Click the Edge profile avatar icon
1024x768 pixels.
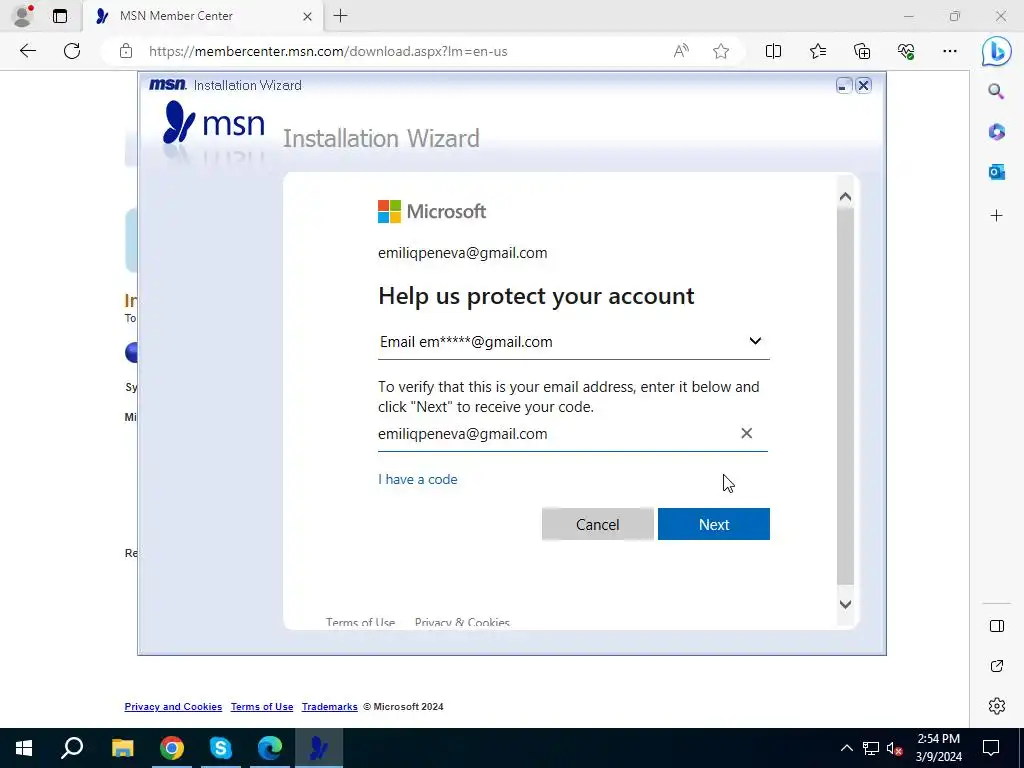pos(23,16)
